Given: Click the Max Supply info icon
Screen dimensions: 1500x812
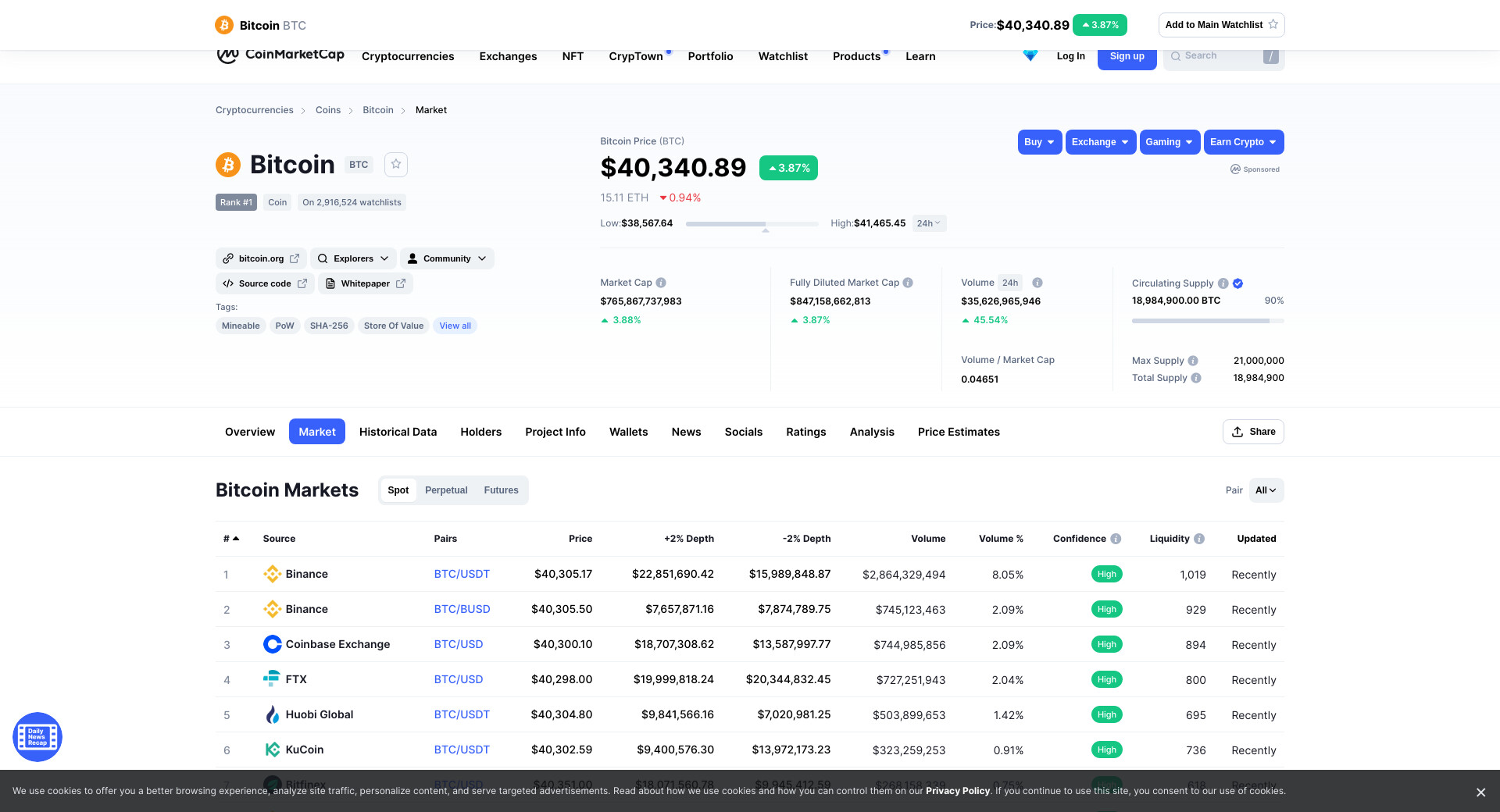Looking at the screenshot, I should [1193, 361].
